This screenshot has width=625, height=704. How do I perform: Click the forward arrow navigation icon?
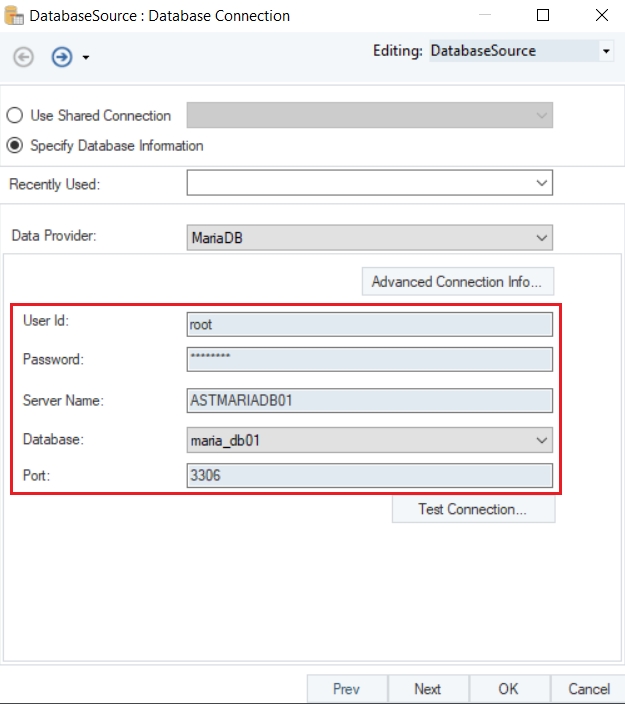click(62, 57)
